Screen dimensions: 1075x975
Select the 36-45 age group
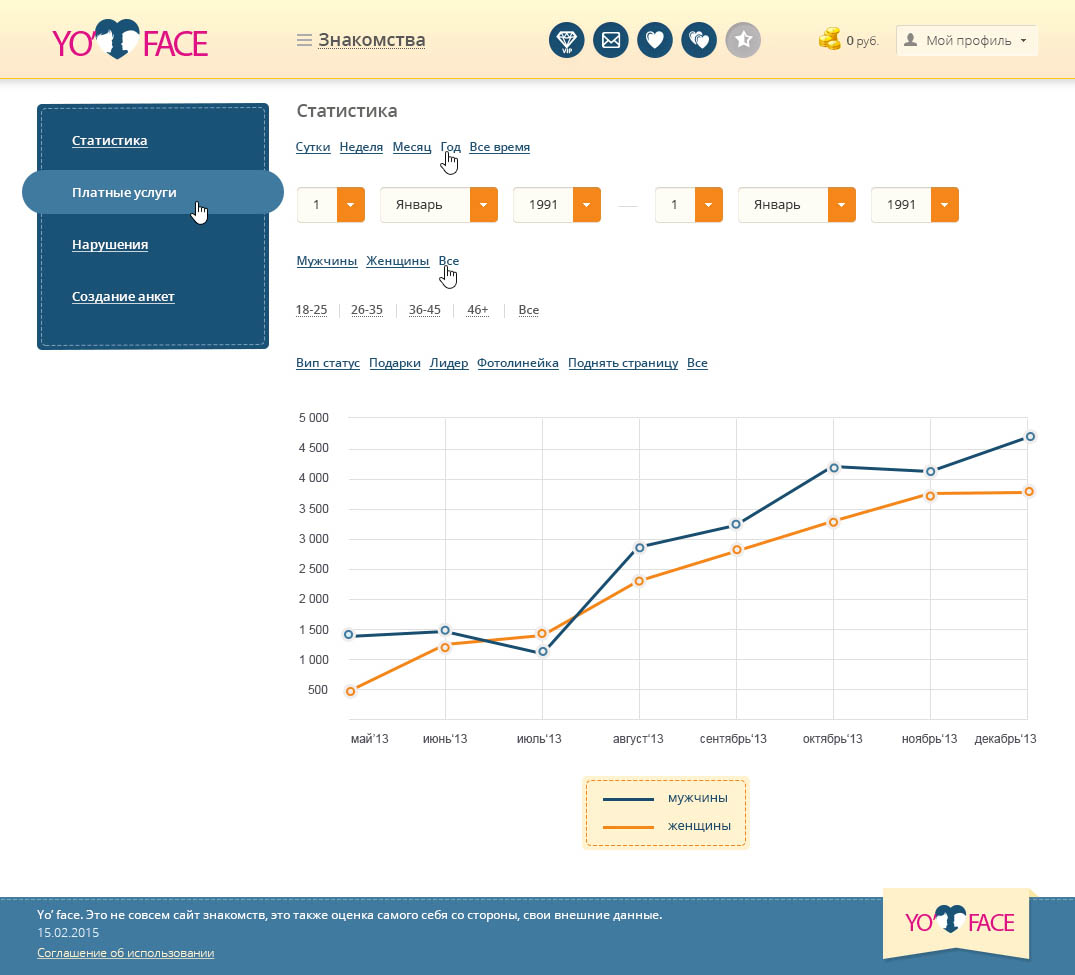[424, 310]
